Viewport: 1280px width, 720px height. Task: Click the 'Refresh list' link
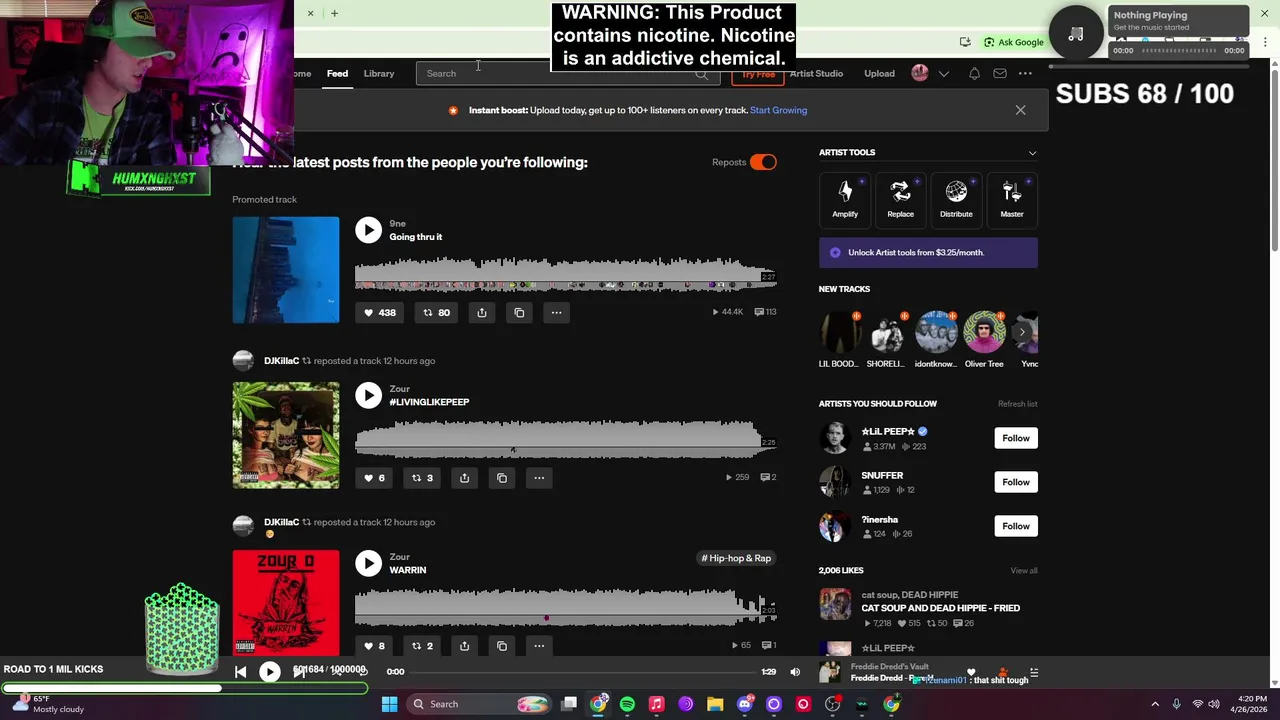click(1017, 404)
